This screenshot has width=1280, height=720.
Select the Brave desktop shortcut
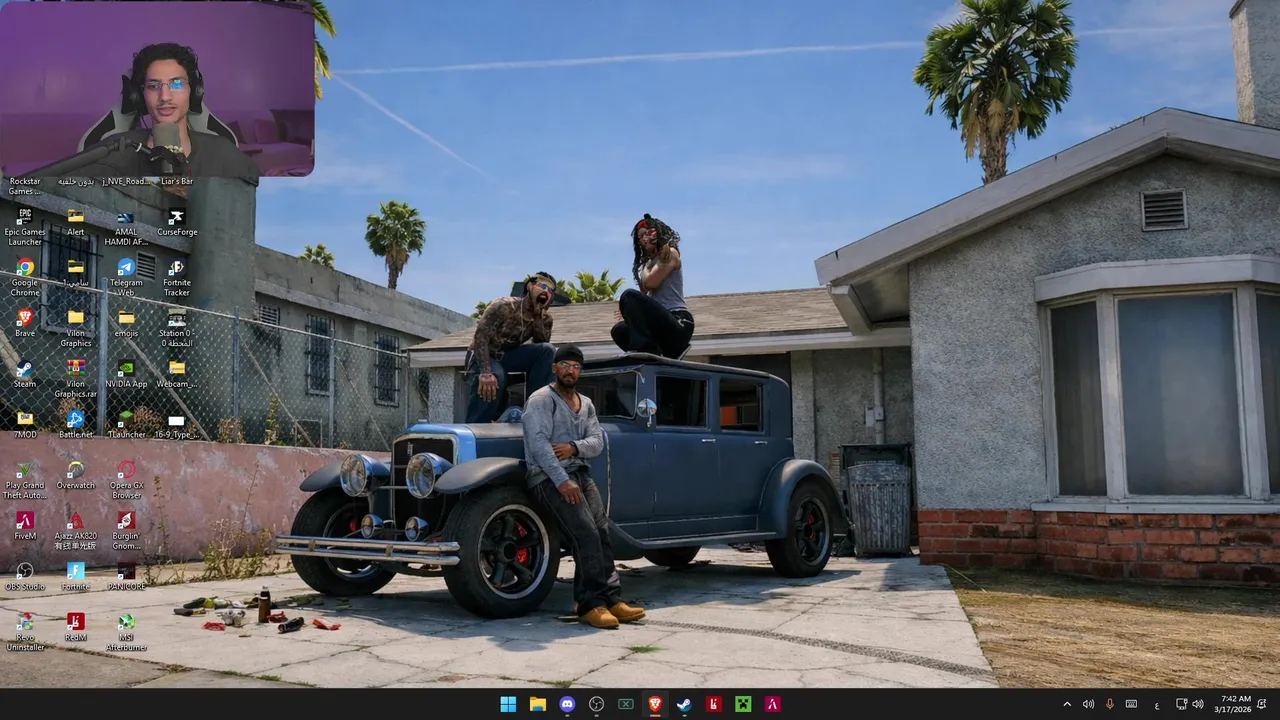coord(25,323)
